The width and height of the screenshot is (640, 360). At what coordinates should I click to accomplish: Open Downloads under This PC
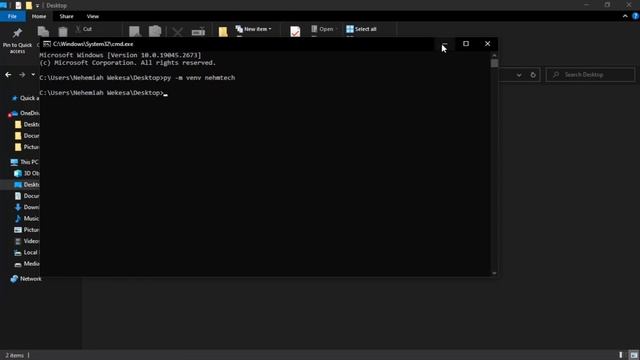[27, 207]
